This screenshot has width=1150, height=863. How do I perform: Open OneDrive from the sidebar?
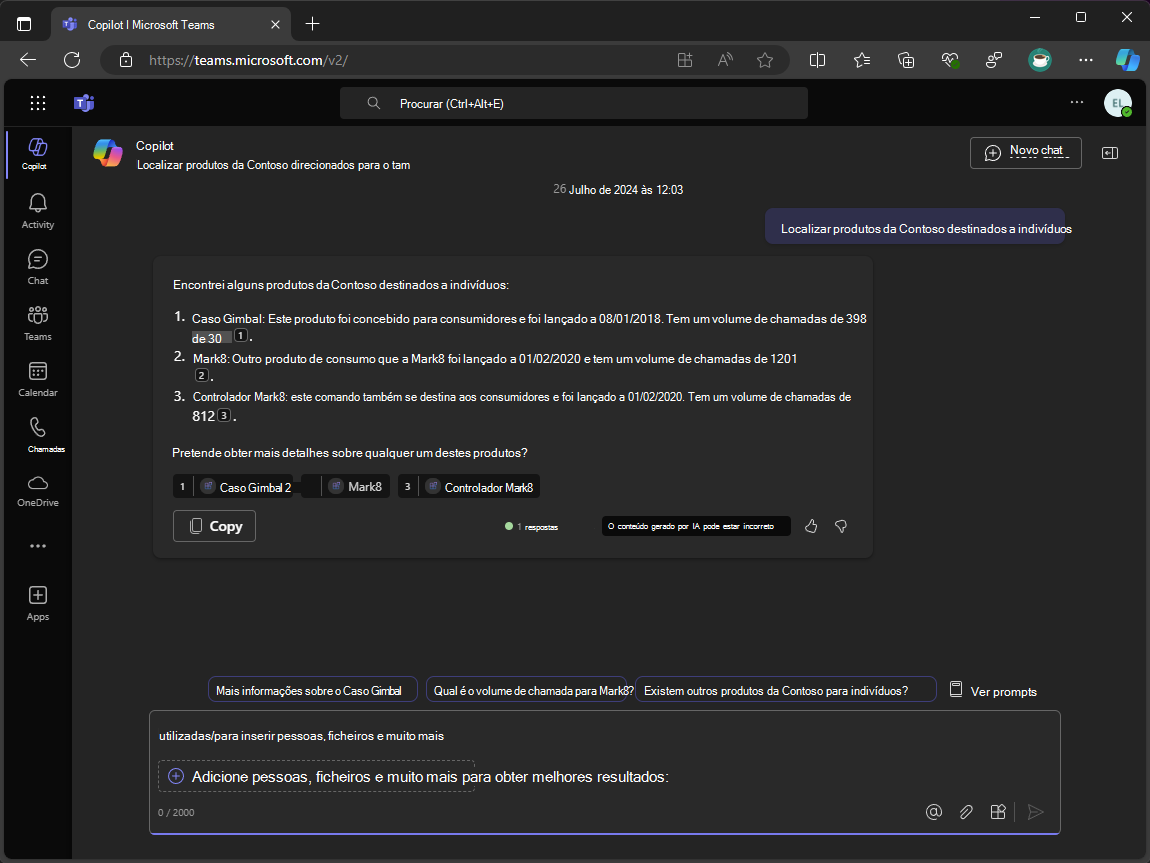pyautogui.click(x=37, y=491)
